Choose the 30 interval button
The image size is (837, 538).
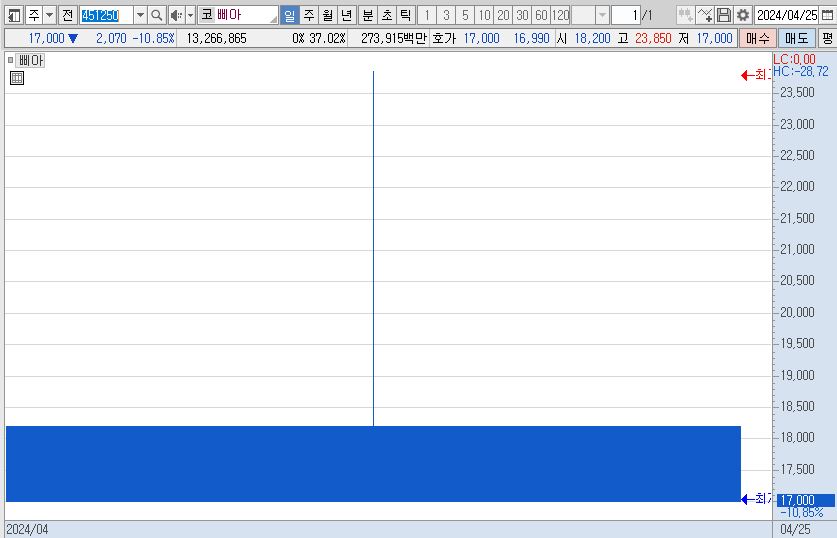click(522, 15)
